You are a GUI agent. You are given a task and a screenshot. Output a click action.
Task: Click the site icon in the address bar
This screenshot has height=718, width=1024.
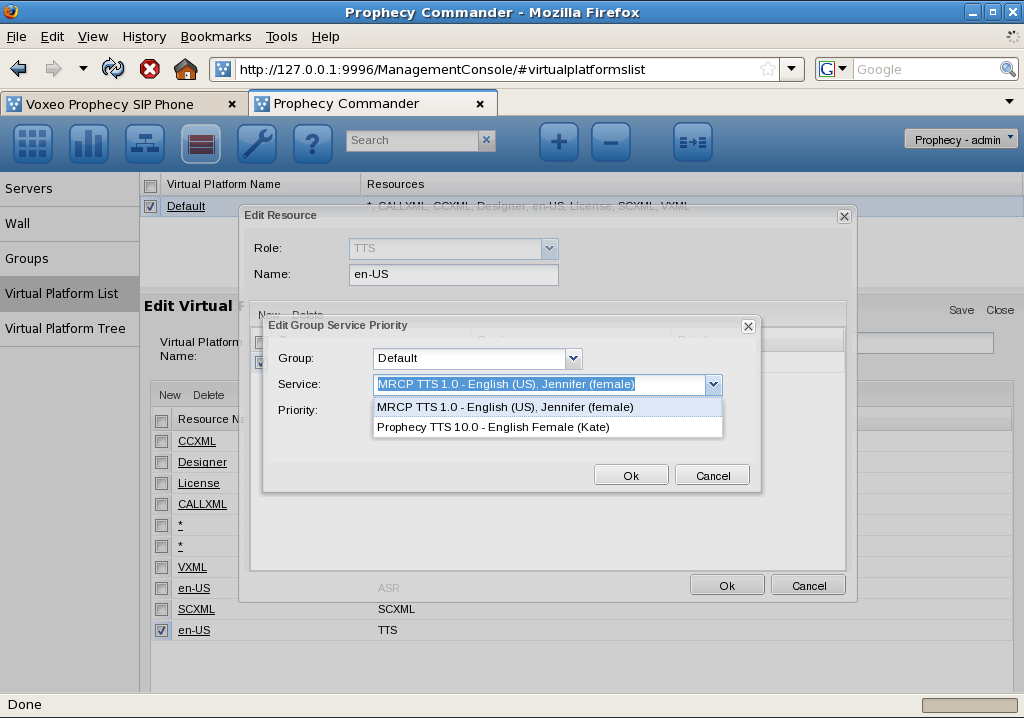(223, 69)
